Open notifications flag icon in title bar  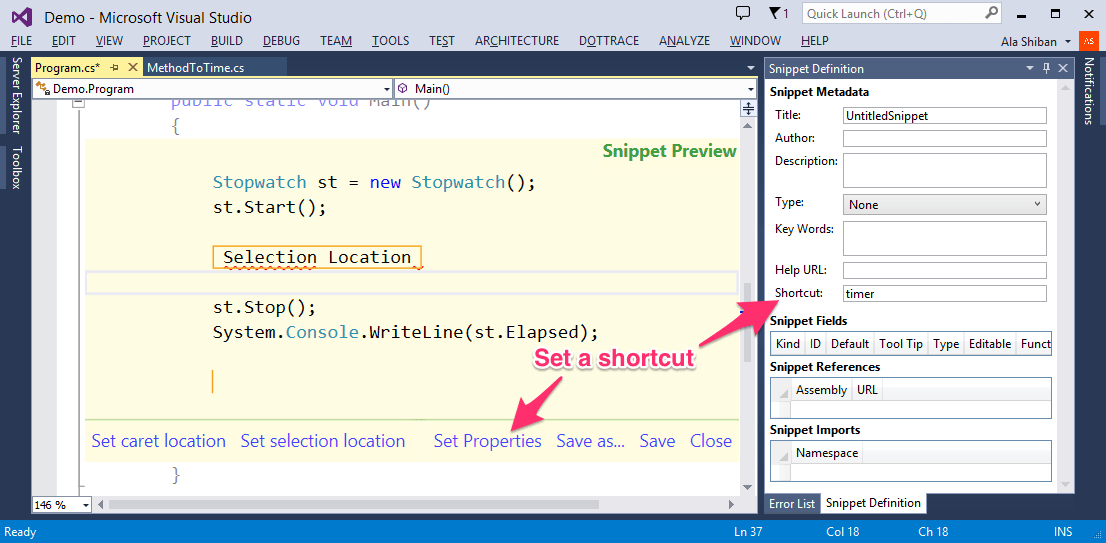[774, 13]
